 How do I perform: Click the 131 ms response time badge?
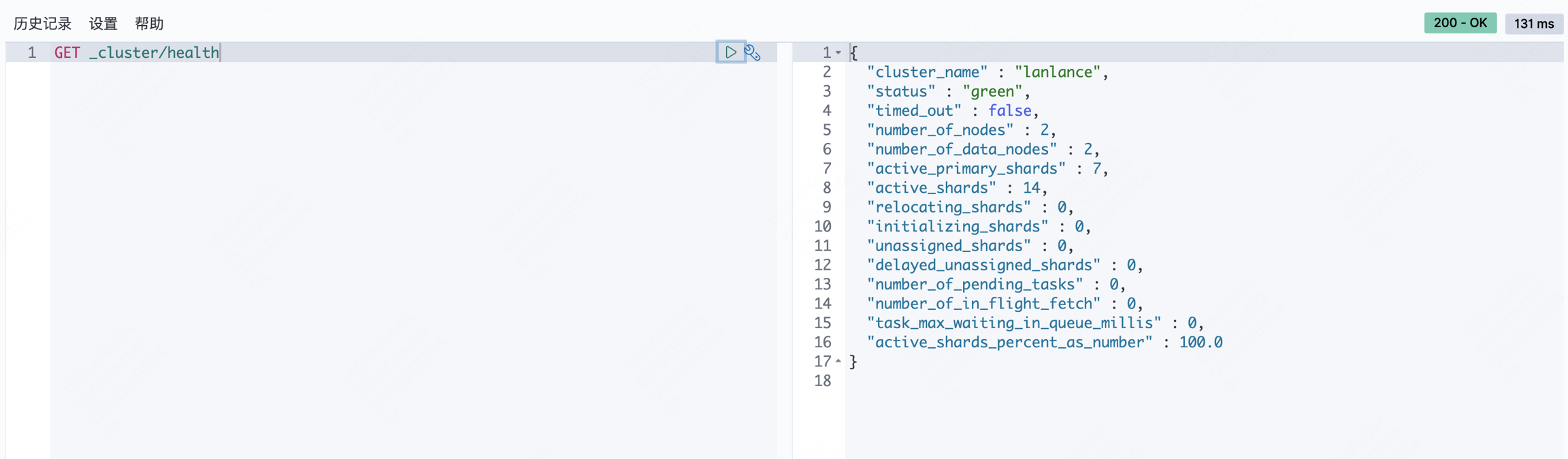pyautogui.click(x=1533, y=24)
